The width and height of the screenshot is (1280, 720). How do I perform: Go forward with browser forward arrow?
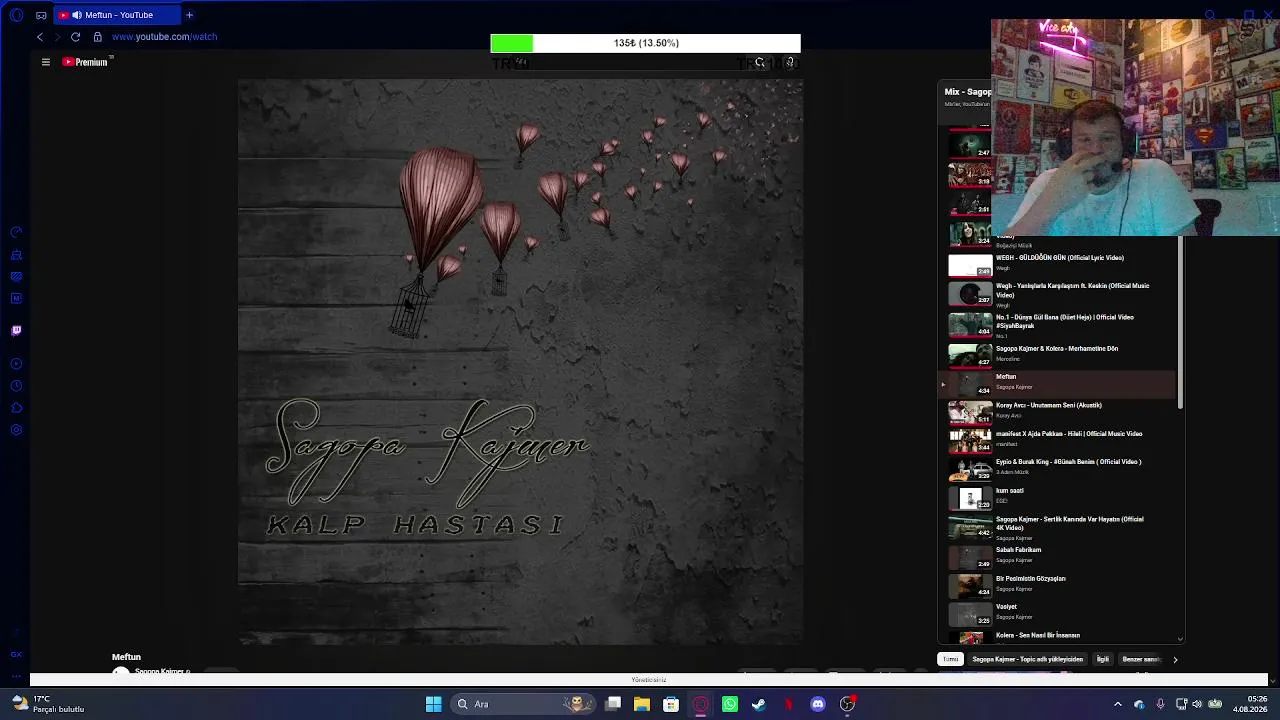[57, 37]
